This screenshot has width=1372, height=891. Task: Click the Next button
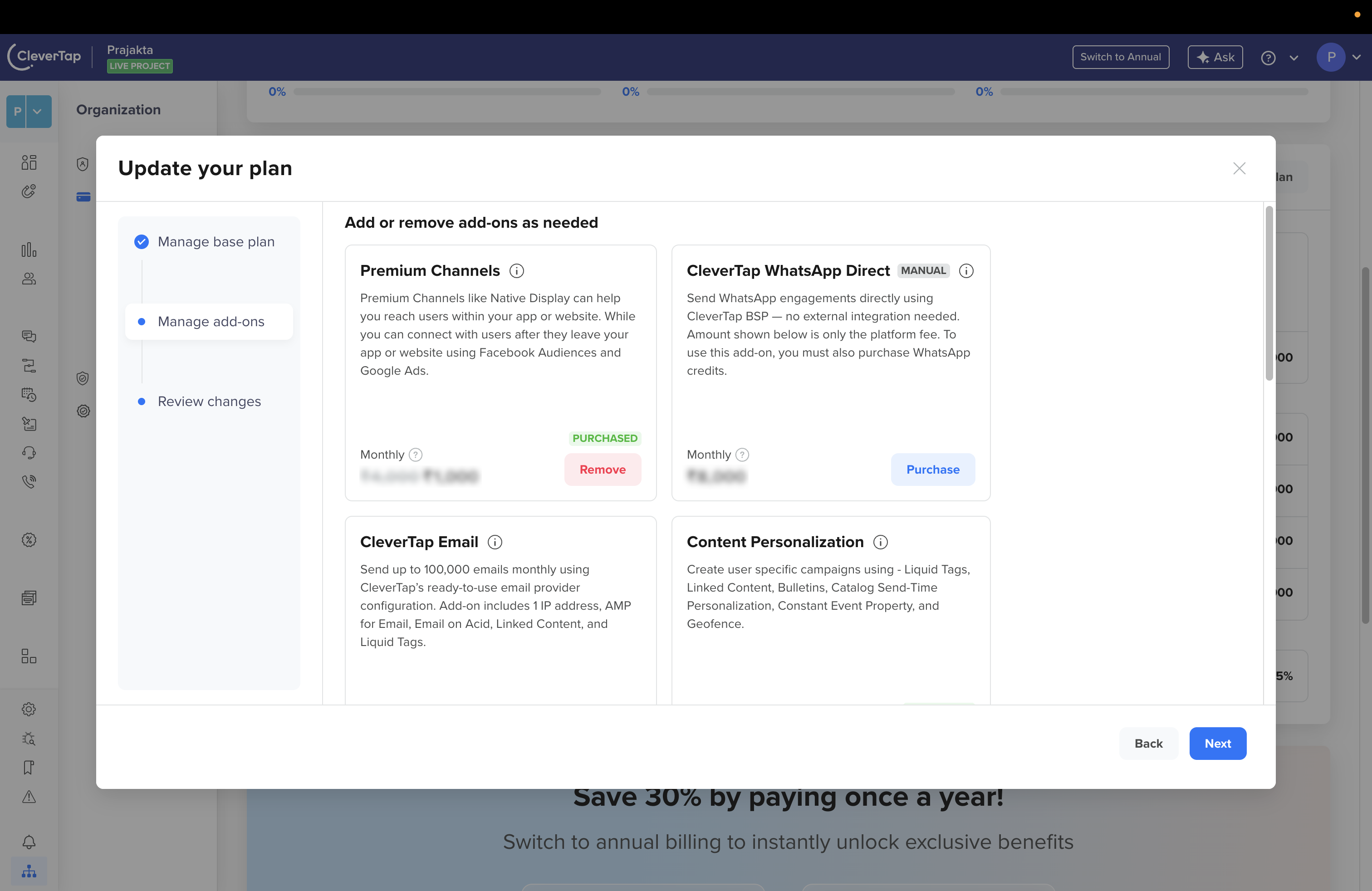pyautogui.click(x=1217, y=744)
